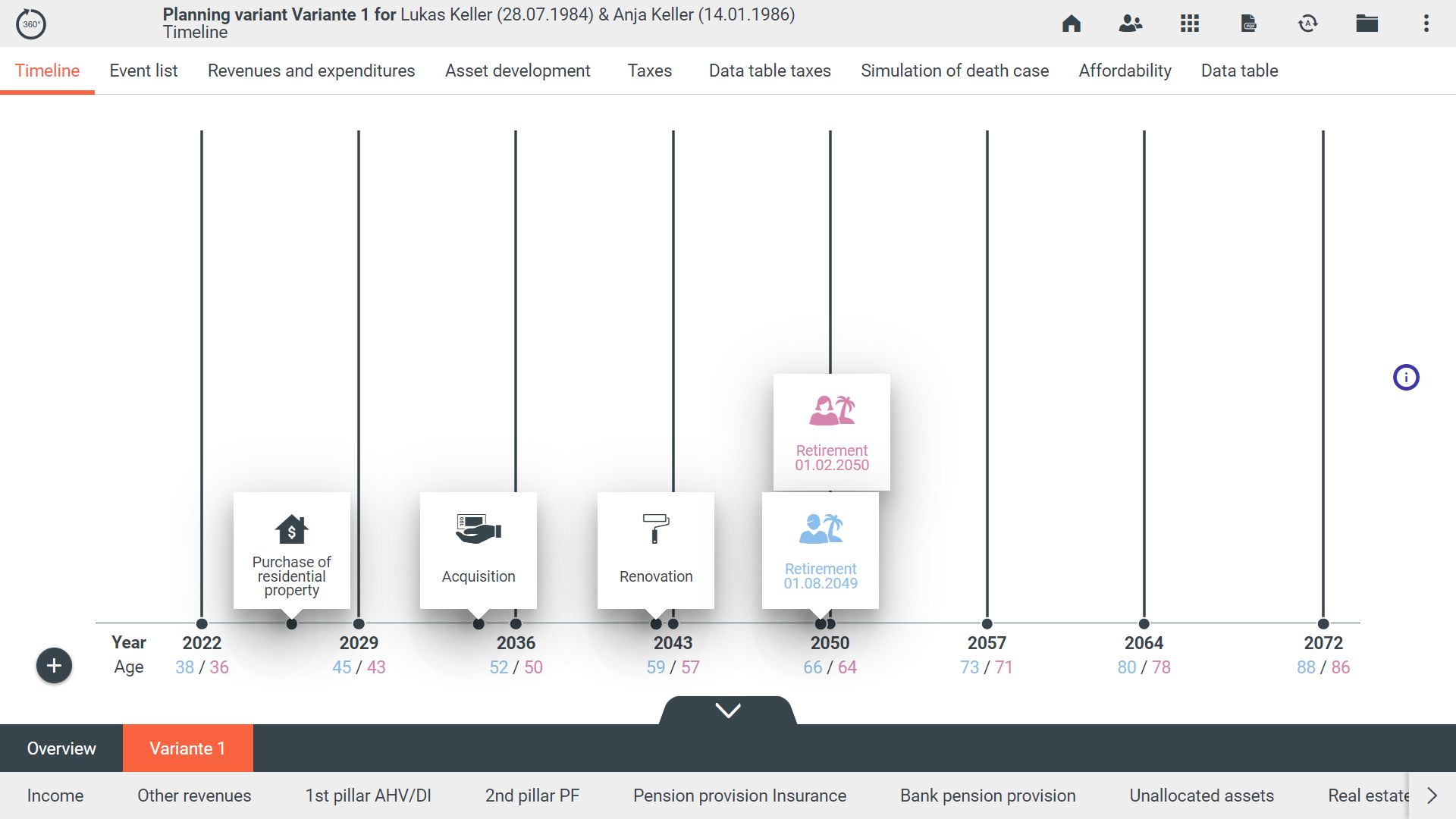This screenshot has width=1456, height=819.
Task: Open the Asset development tab
Action: [517, 71]
